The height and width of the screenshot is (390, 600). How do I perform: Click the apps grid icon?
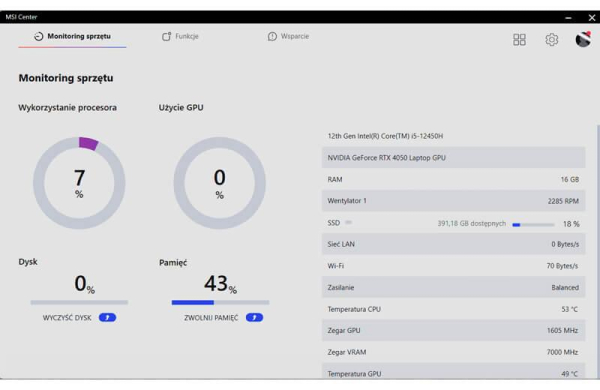pyautogui.click(x=519, y=39)
